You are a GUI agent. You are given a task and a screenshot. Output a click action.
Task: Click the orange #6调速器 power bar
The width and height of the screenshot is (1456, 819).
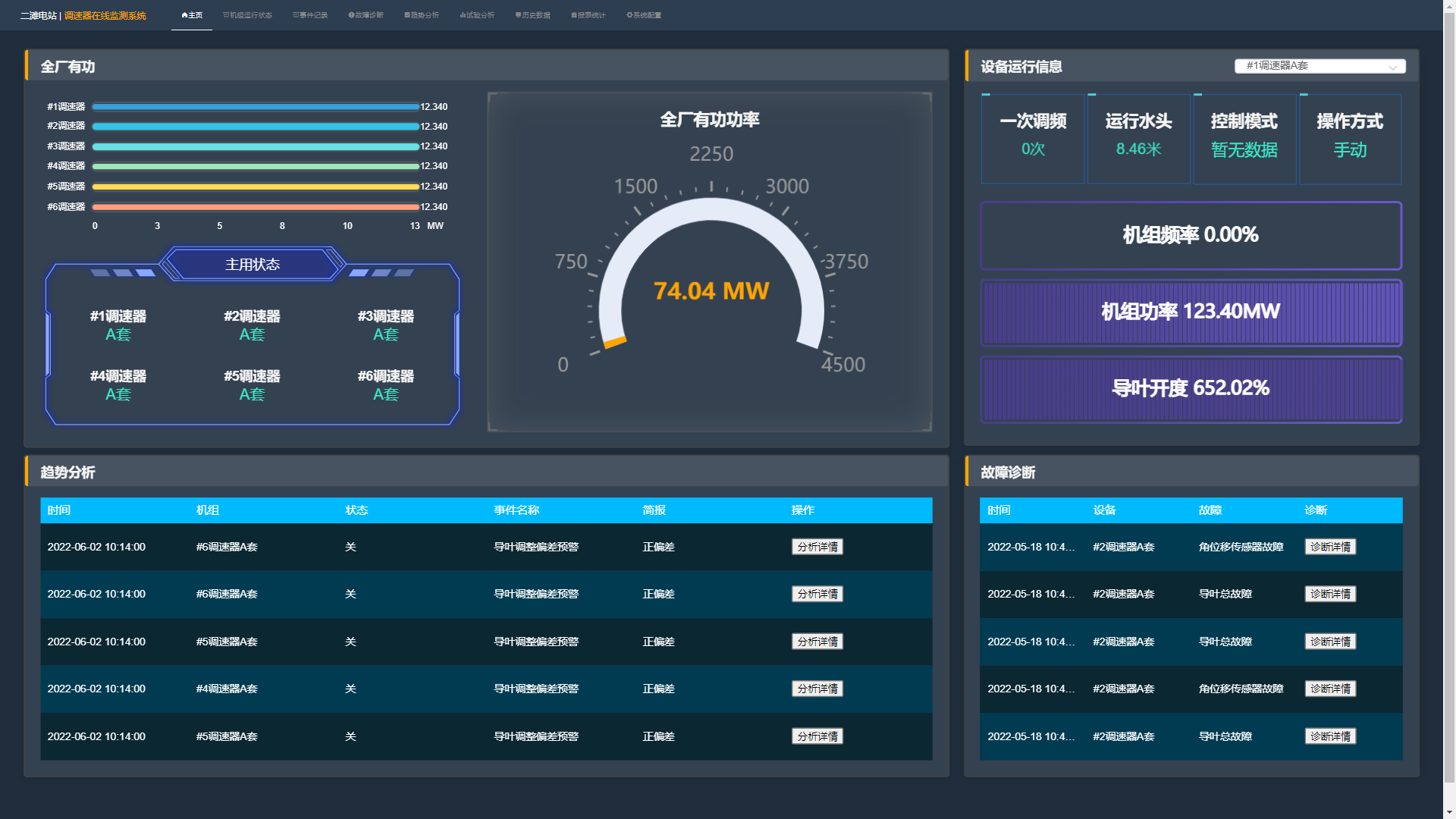pyautogui.click(x=256, y=207)
